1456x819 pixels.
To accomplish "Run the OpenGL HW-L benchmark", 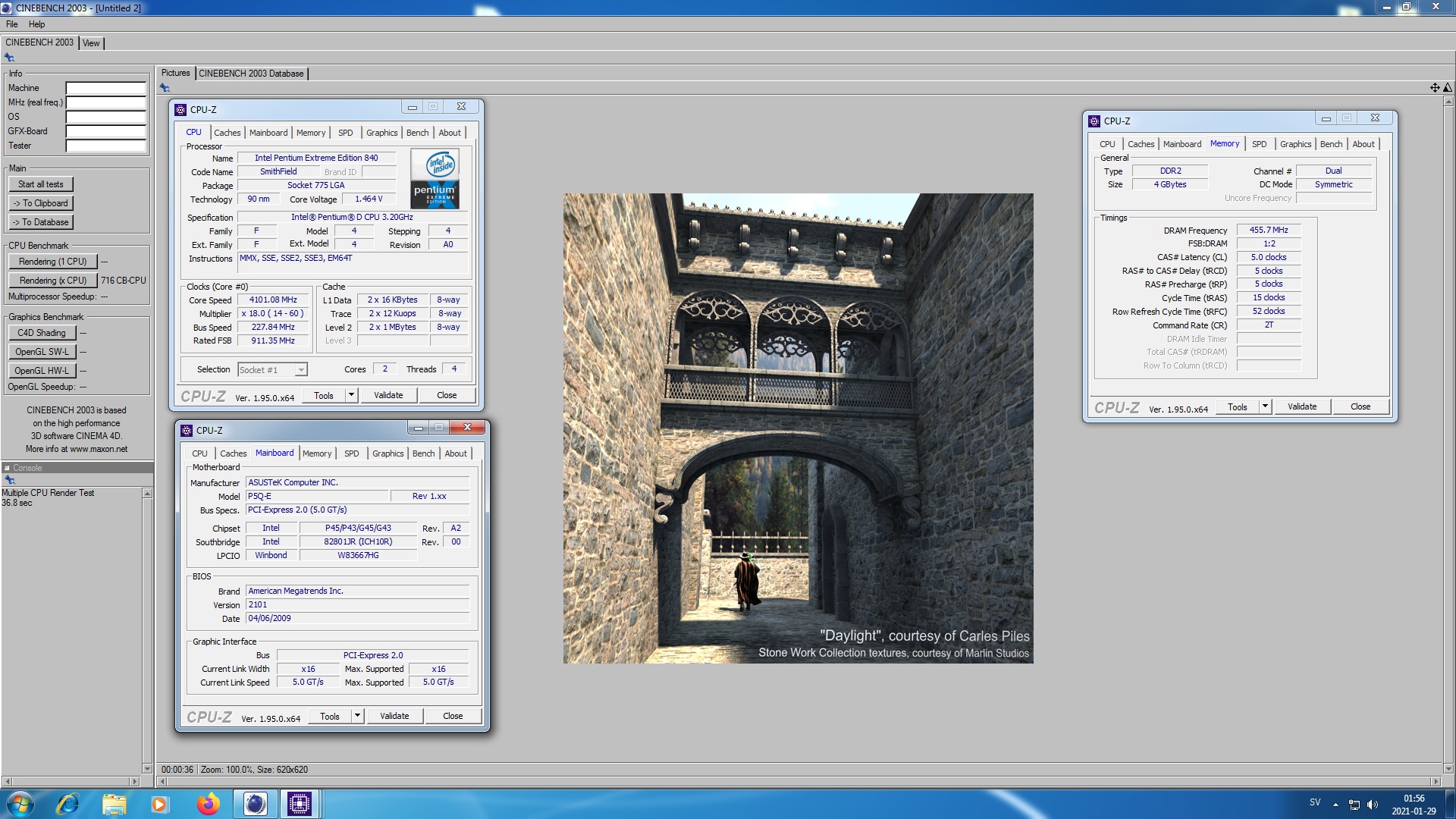I will 42,371.
